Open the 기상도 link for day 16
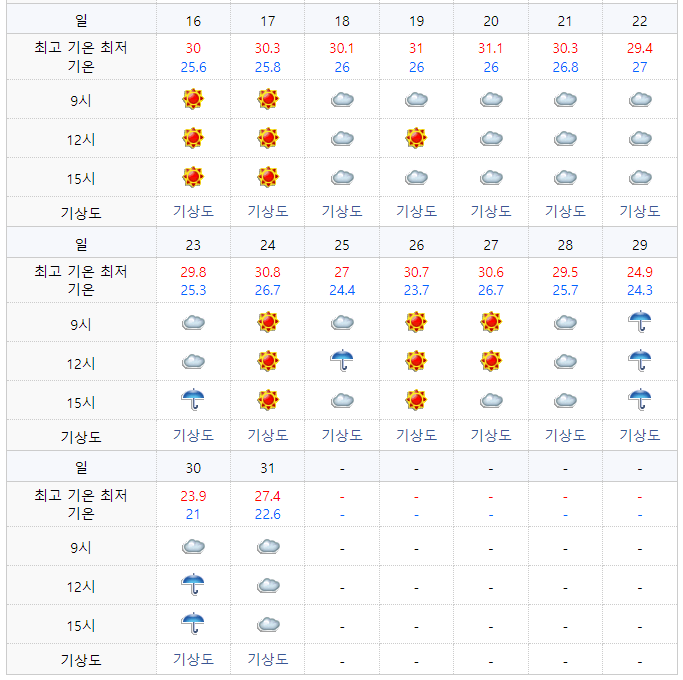683x680 pixels. 193,212
